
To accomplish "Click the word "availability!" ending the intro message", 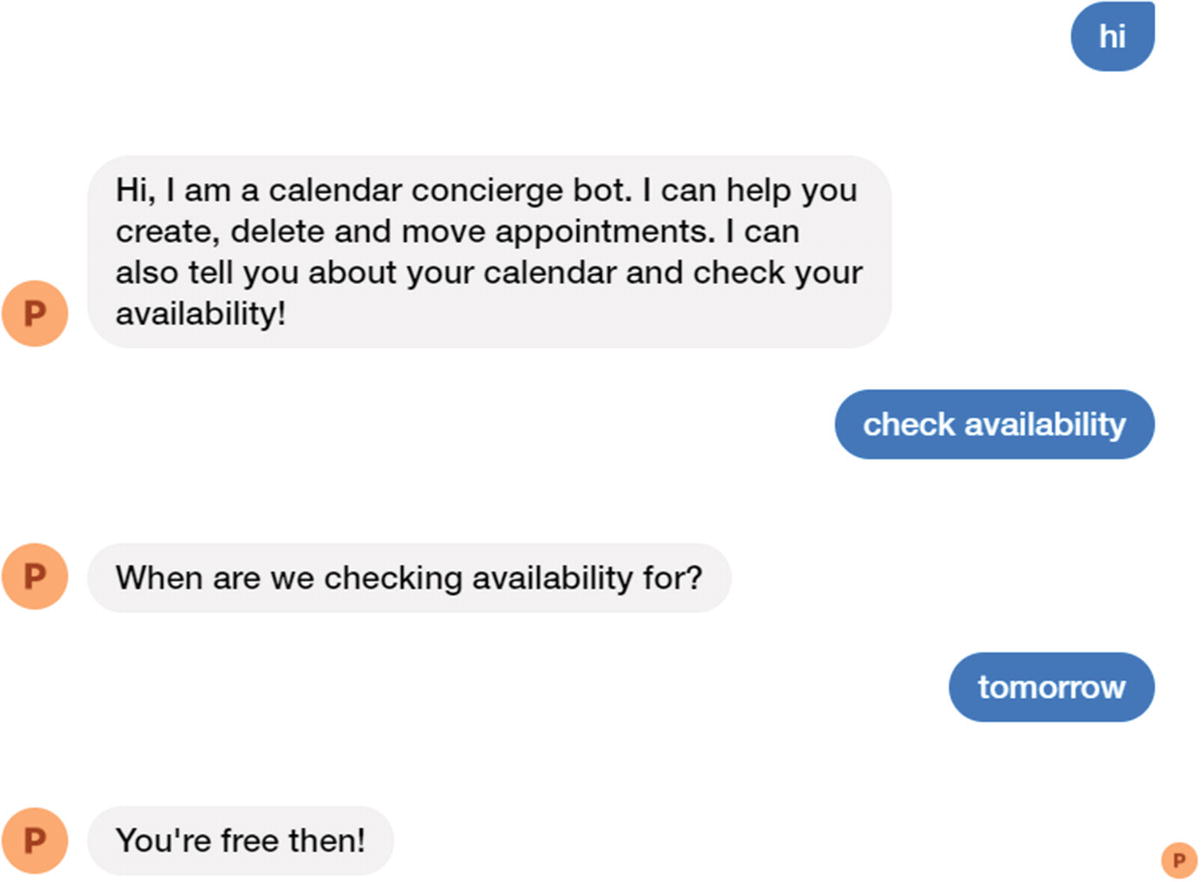I will coord(201,314).
